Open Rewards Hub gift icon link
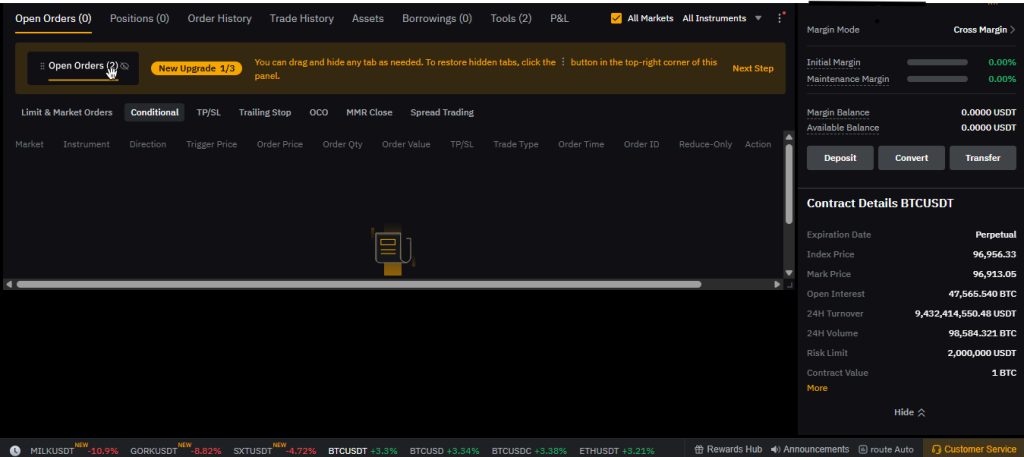The width and height of the screenshot is (1024, 457). point(728,449)
